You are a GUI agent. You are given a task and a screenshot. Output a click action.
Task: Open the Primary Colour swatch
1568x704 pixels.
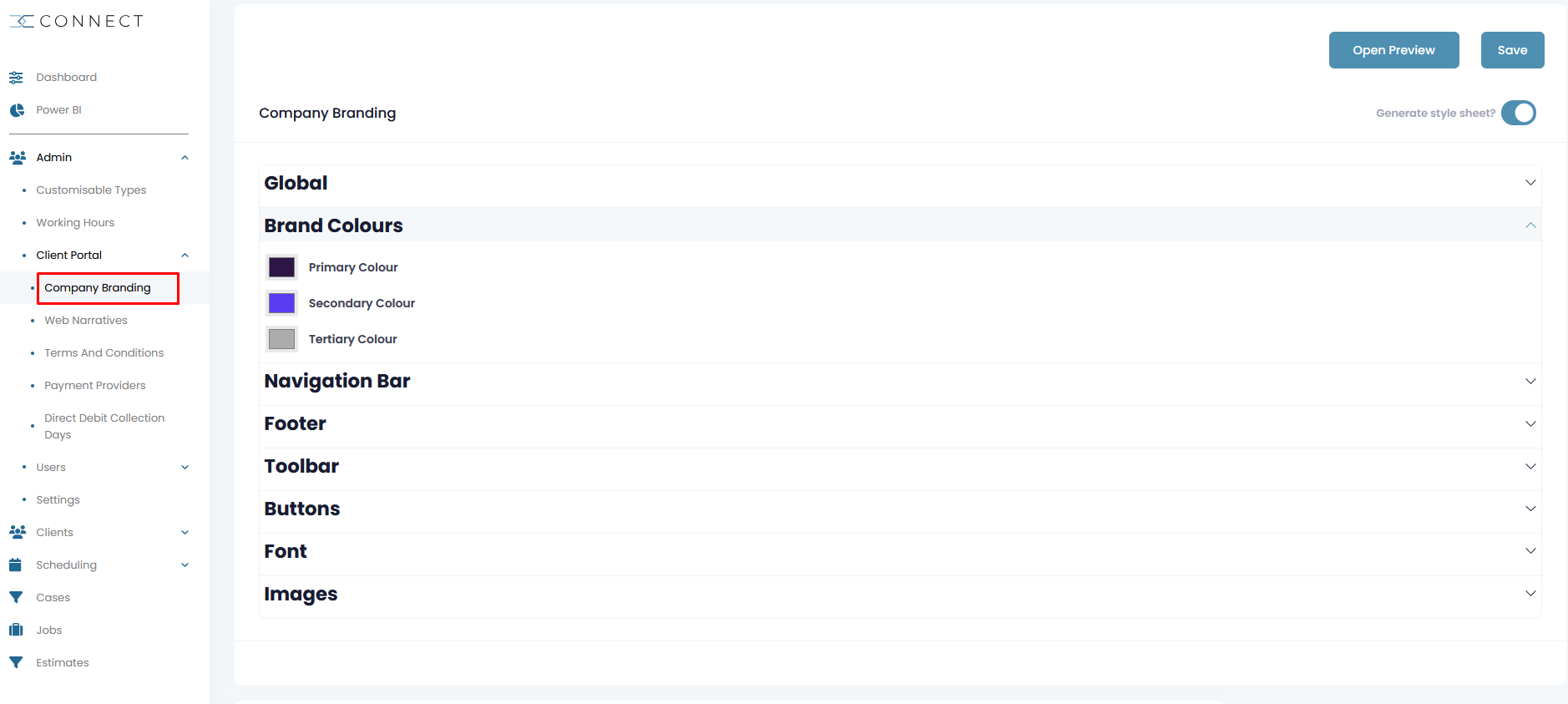[281, 267]
